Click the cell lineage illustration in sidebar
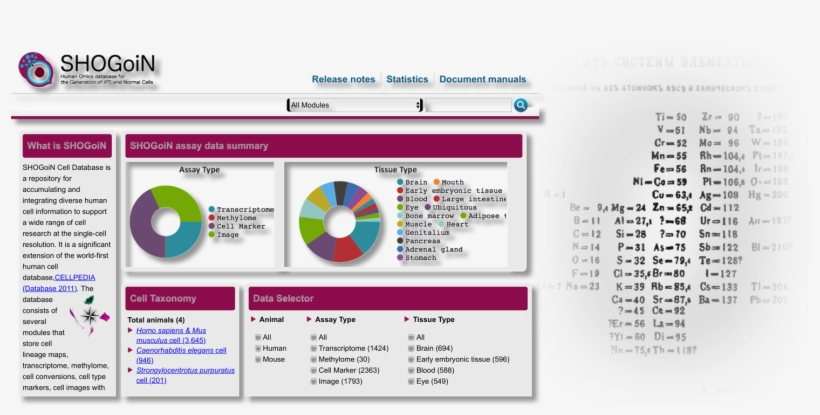The height and width of the screenshot is (415, 820). click(89, 315)
